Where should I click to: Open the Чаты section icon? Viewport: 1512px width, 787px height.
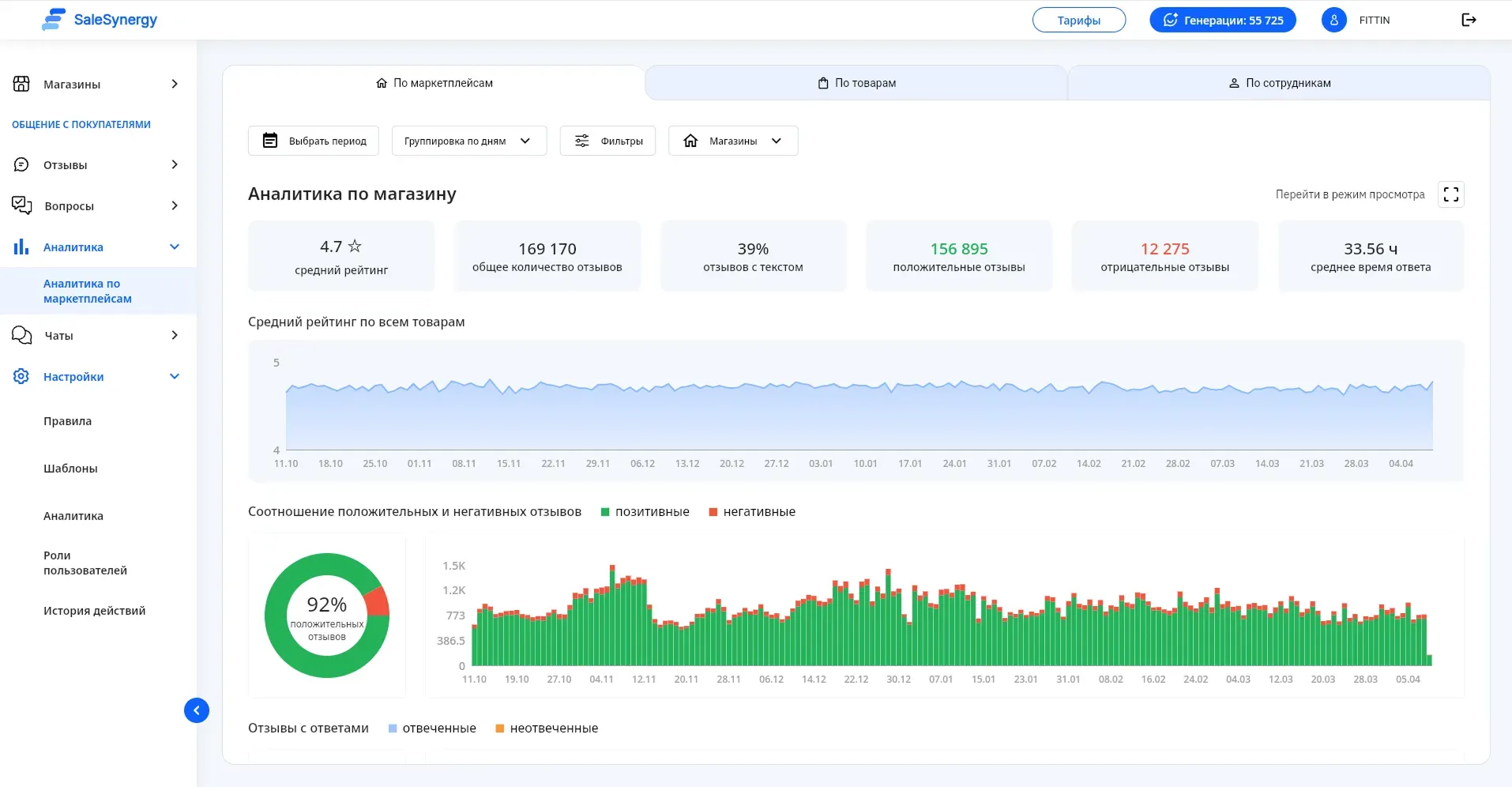pos(21,335)
